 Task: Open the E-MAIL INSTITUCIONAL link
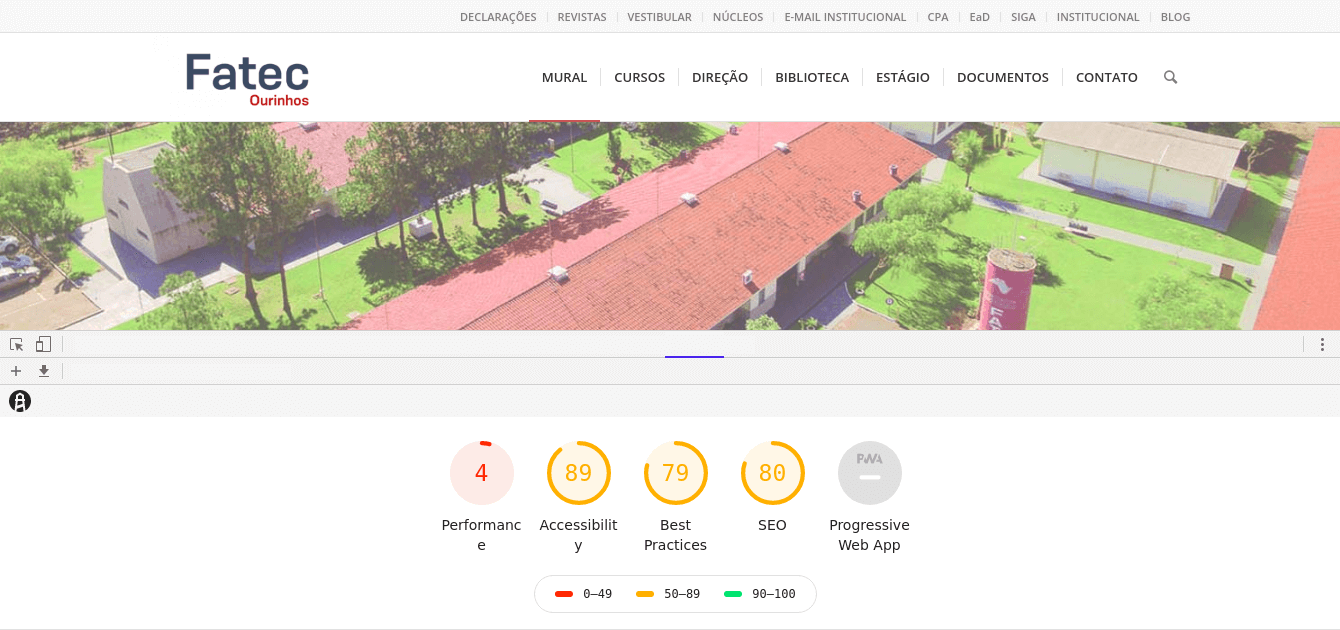point(845,17)
